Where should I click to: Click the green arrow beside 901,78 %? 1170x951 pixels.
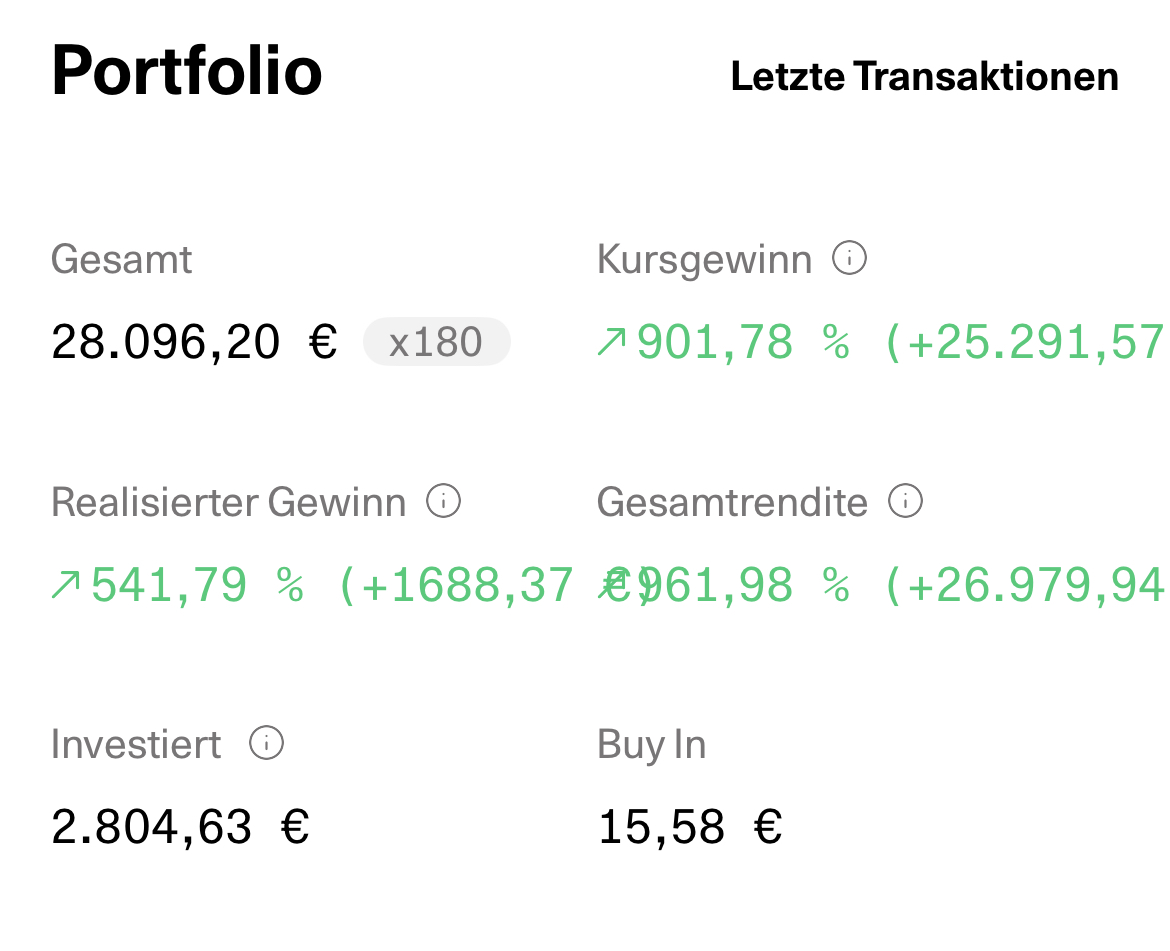coord(611,343)
